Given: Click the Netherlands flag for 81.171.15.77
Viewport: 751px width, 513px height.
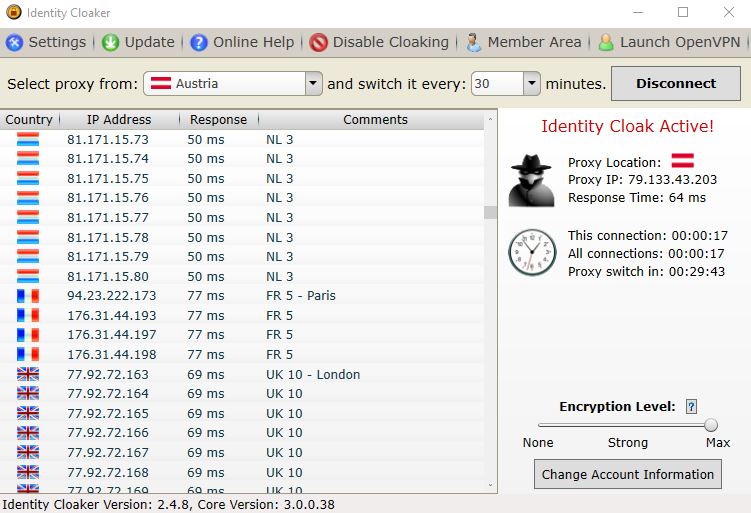Looking at the screenshot, I should (x=28, y=217).
